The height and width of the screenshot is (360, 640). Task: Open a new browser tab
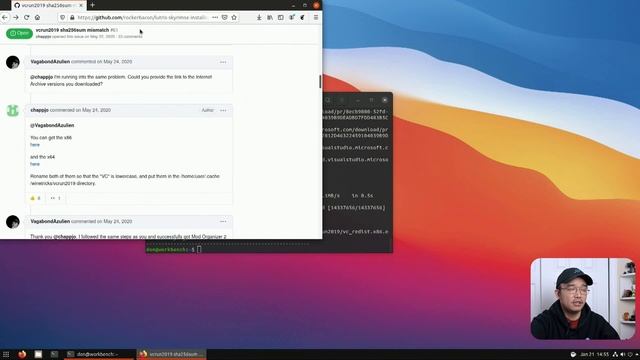(93, 5)
